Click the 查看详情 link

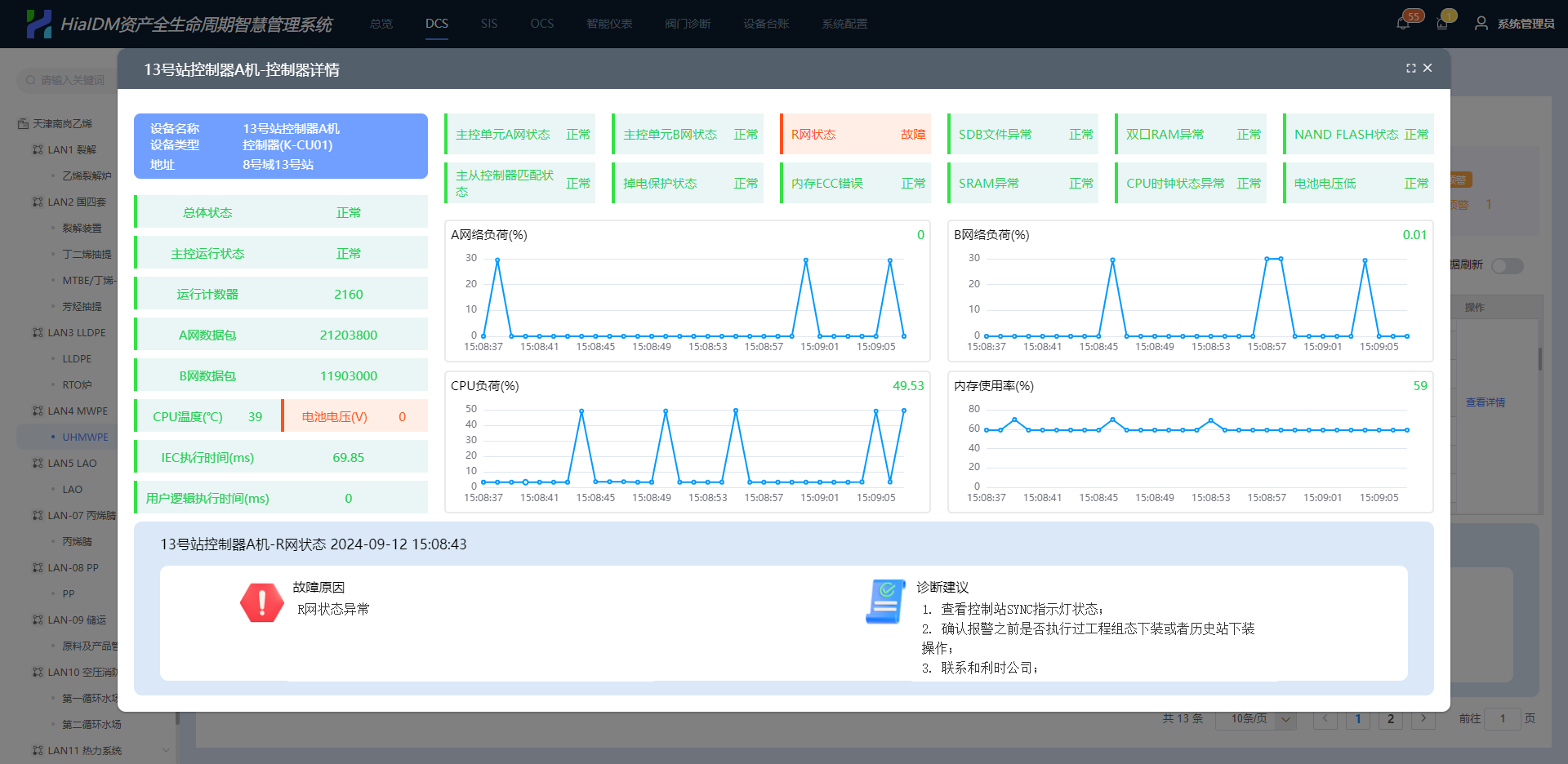[1486, 402]
